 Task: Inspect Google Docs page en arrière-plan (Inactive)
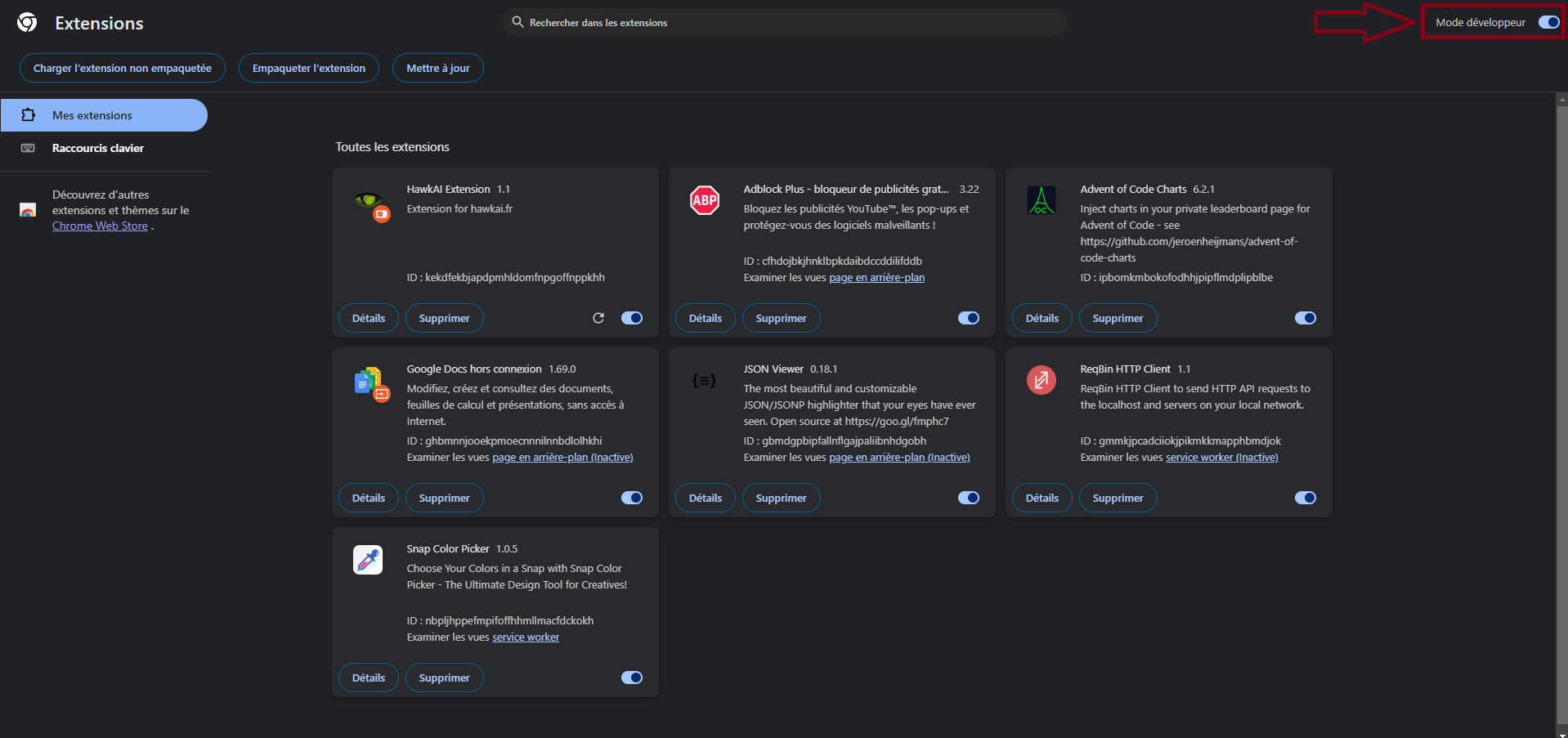coord(562,458)
